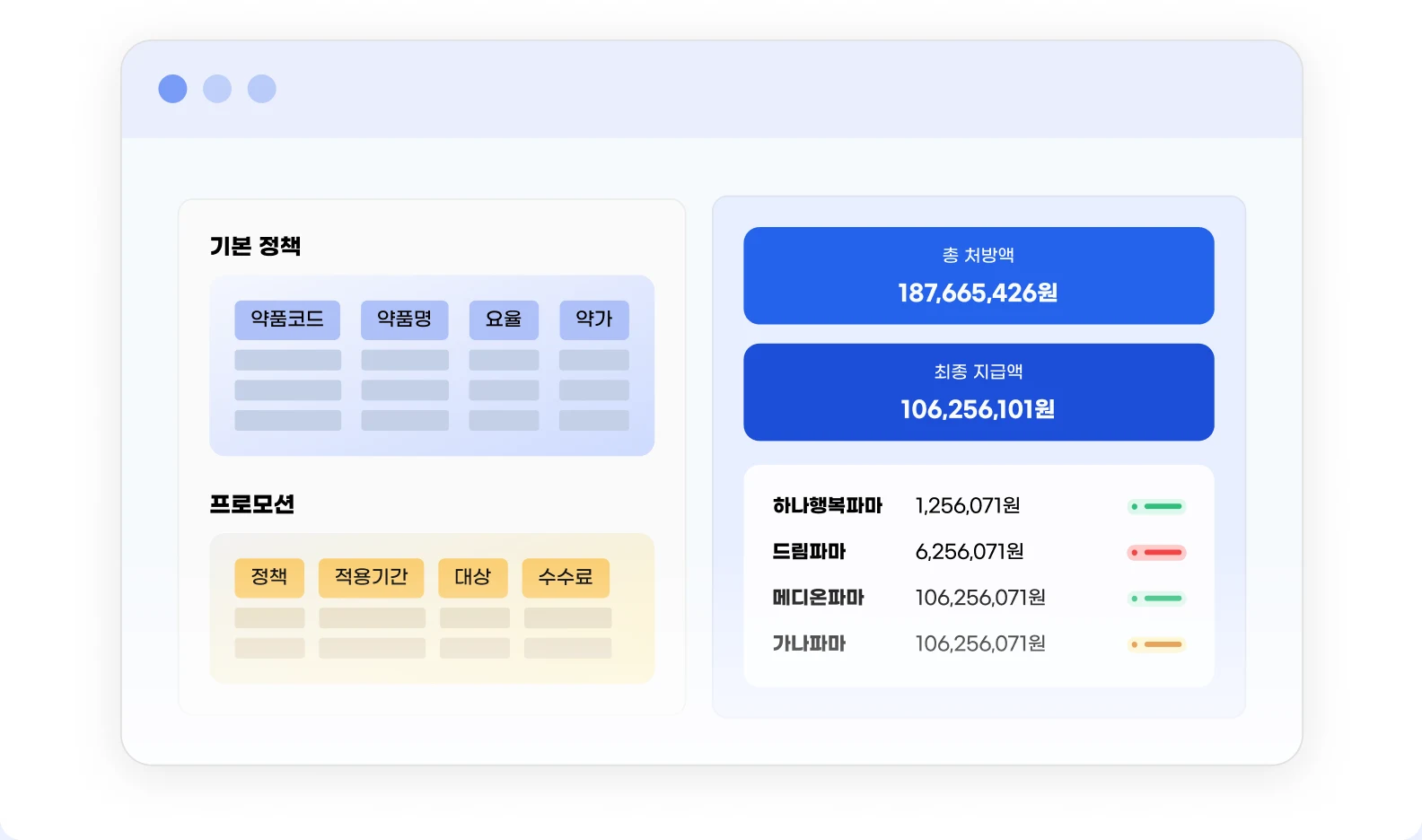Click the 약품코드 column header
The width and height of the screenshot is (1422, 840).
(287, 319)
